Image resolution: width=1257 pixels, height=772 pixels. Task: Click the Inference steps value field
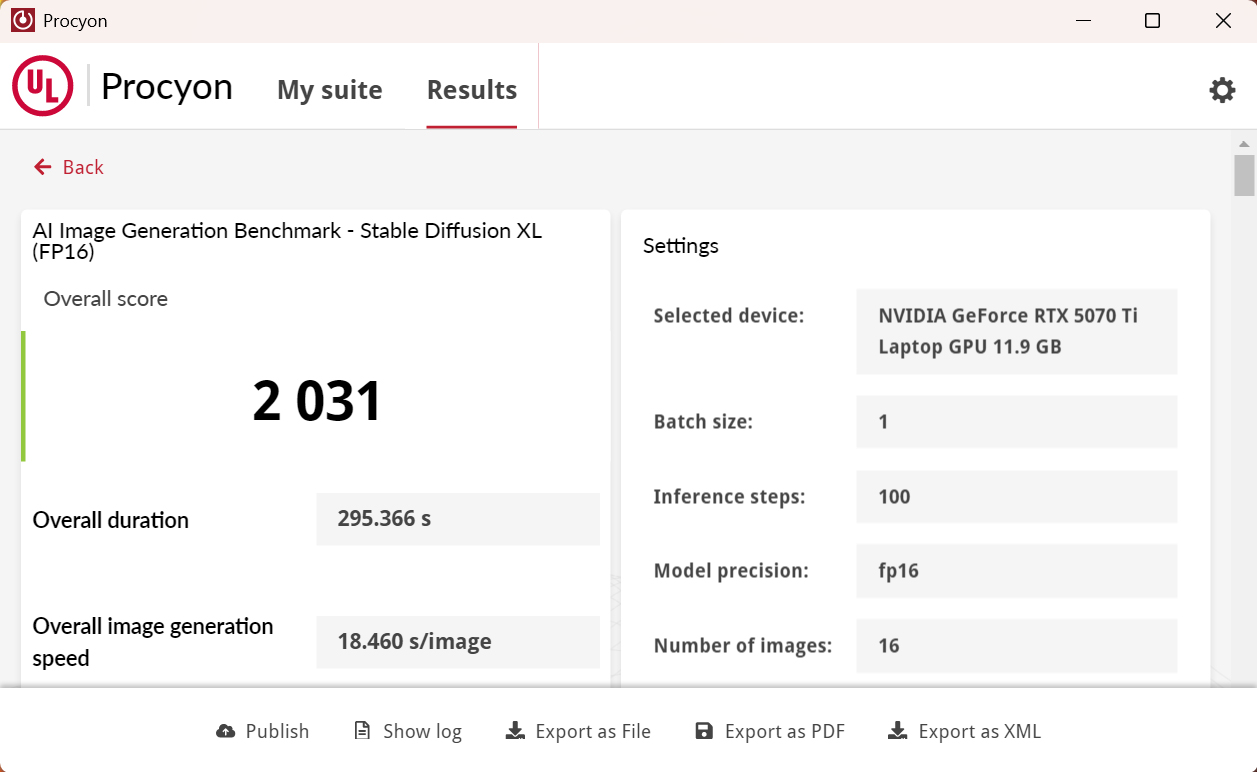[1016, 496]
